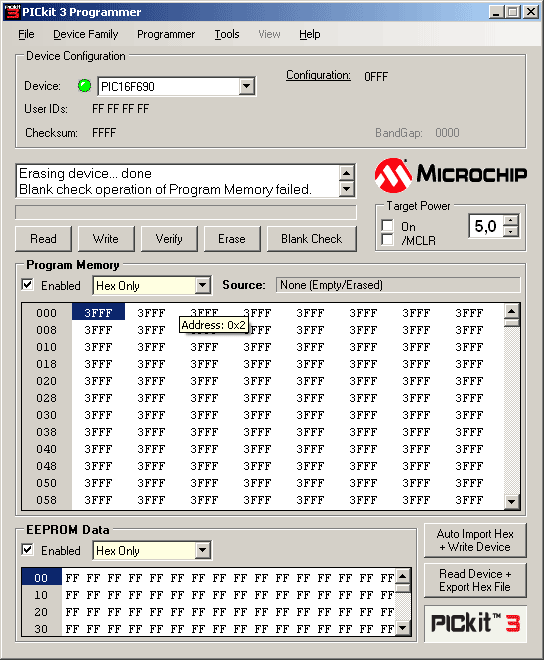This screenshot has width=544, height=660.
Task: Decrease target voltage with down arrow
Action: (x=511, y=232)
